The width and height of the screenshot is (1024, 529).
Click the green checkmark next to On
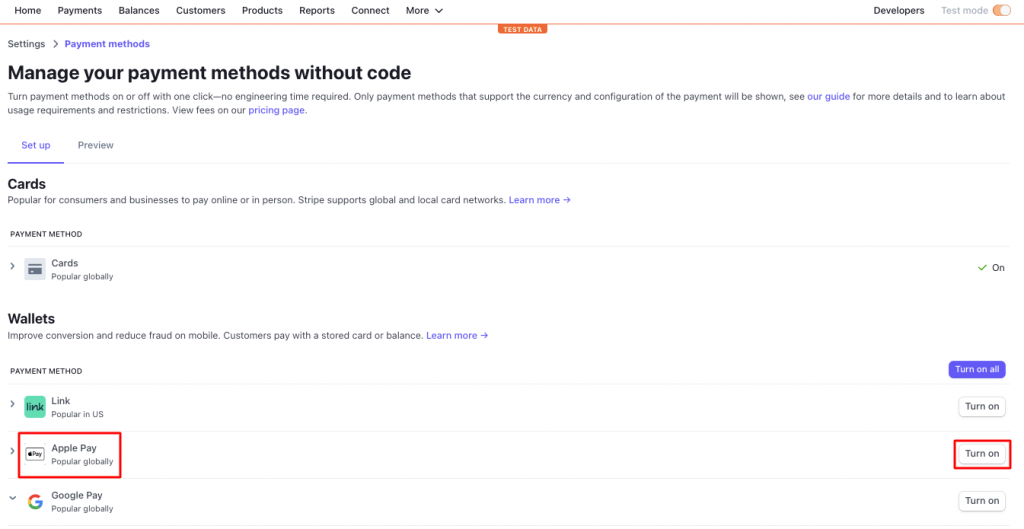(x=982, y=268)
